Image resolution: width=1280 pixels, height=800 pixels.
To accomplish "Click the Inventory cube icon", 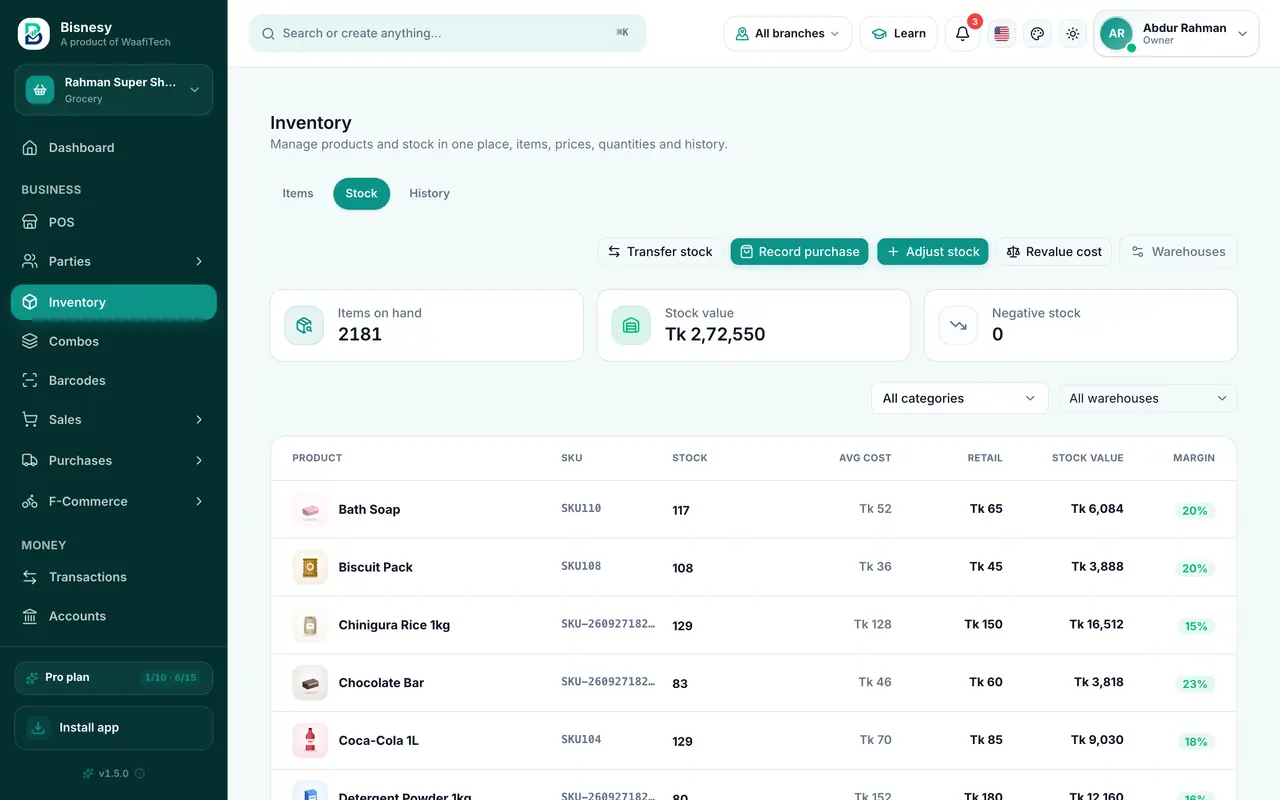I will coord(30,302).
